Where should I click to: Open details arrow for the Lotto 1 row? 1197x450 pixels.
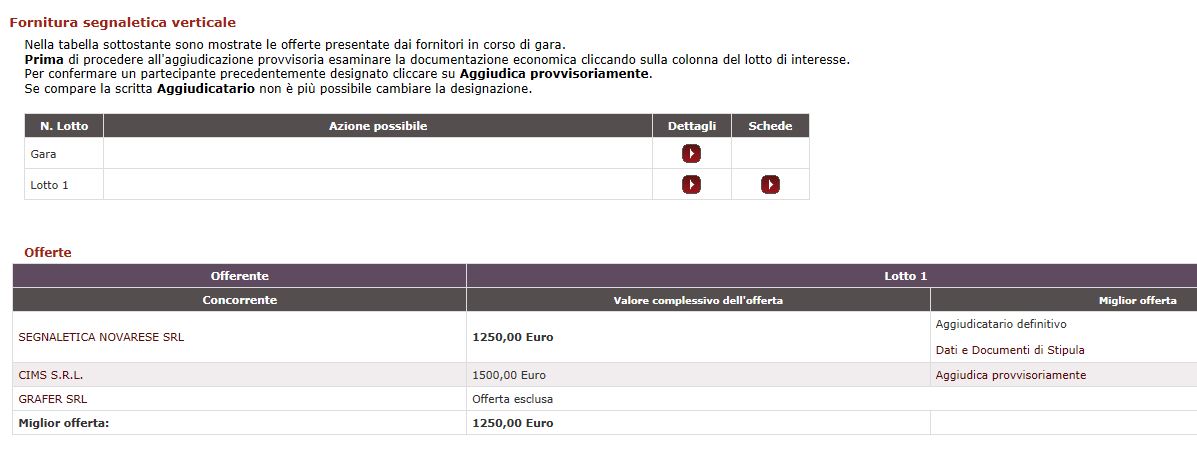point(691,185)
